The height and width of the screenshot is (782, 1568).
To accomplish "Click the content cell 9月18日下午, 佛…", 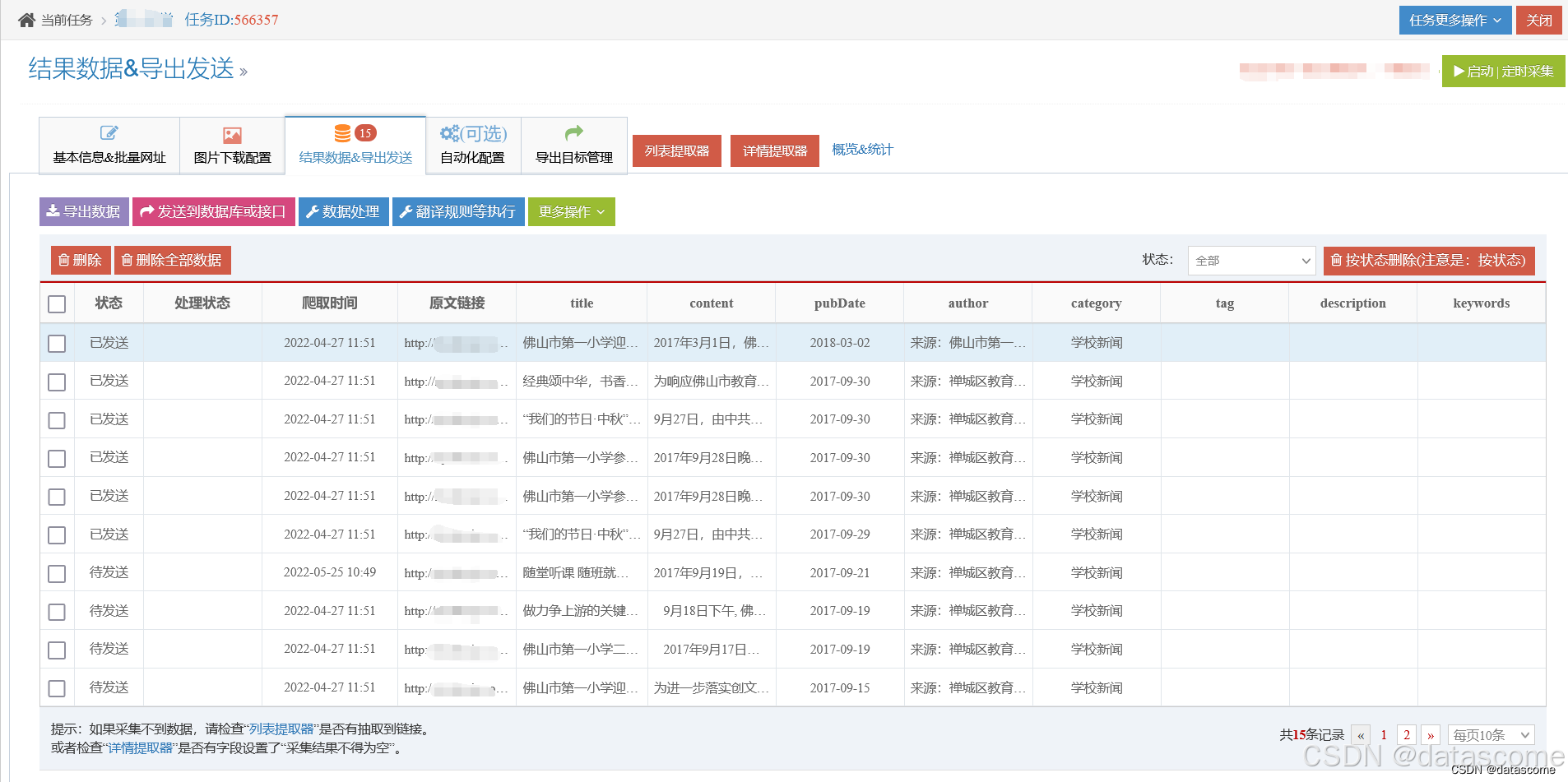I will [x=712, y=611].
